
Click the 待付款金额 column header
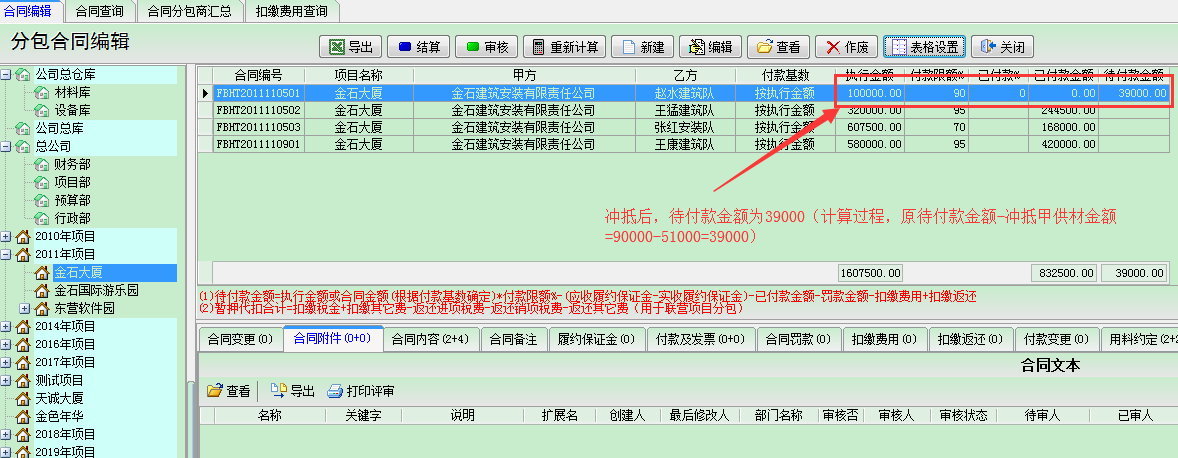pyautogui.click(x=1134, y=75)
